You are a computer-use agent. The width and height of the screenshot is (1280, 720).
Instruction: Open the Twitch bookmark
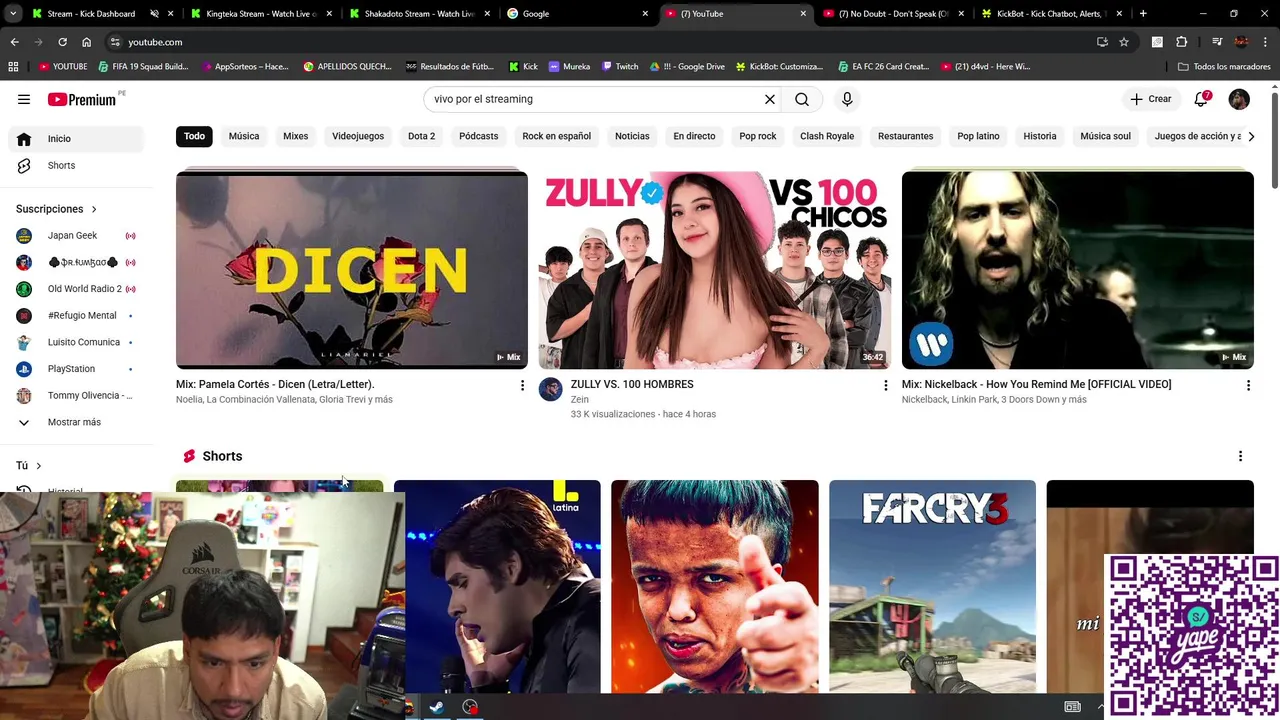(x=620, y=67)
